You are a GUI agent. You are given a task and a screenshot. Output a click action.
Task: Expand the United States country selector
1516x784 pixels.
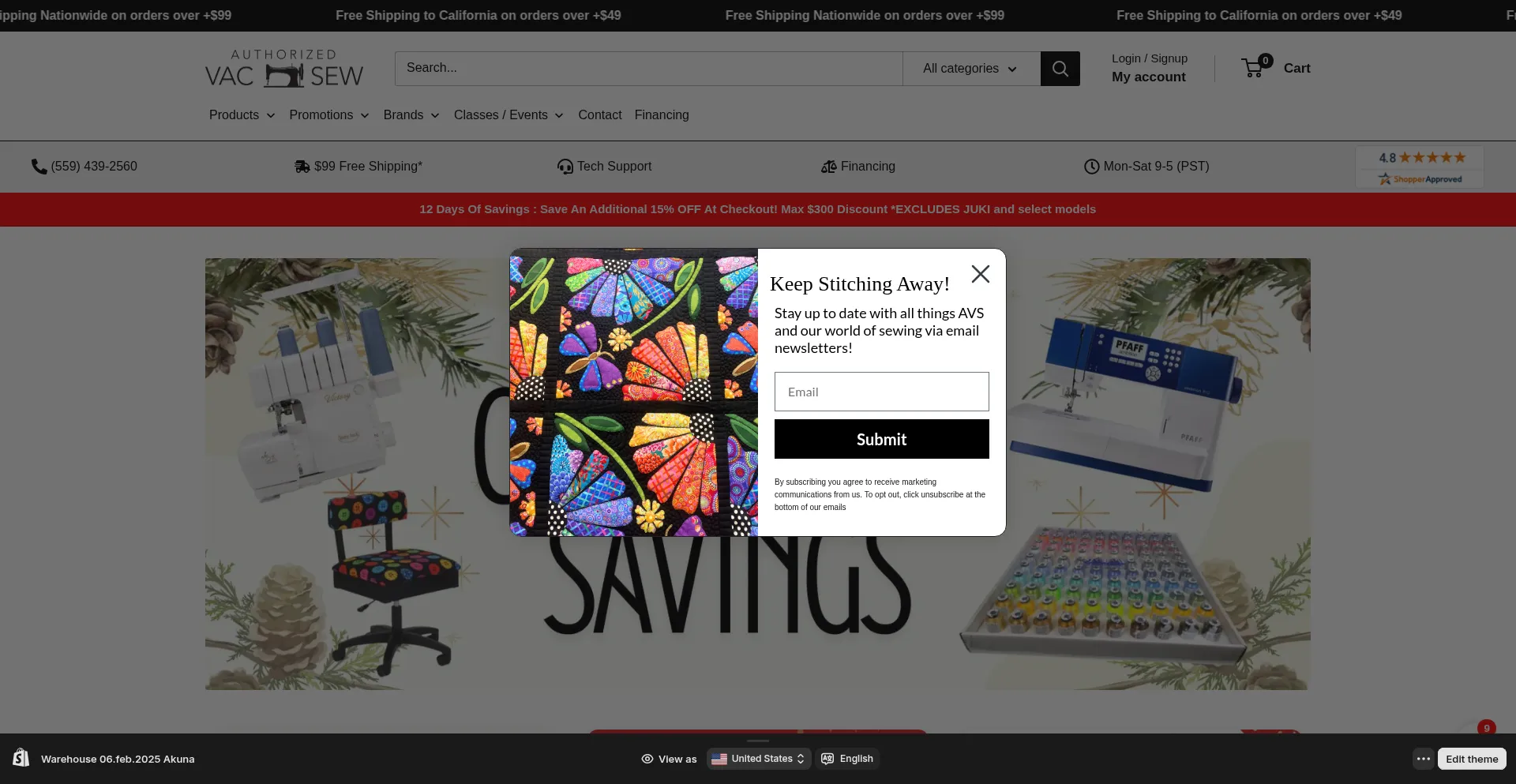tap(758, 759)
